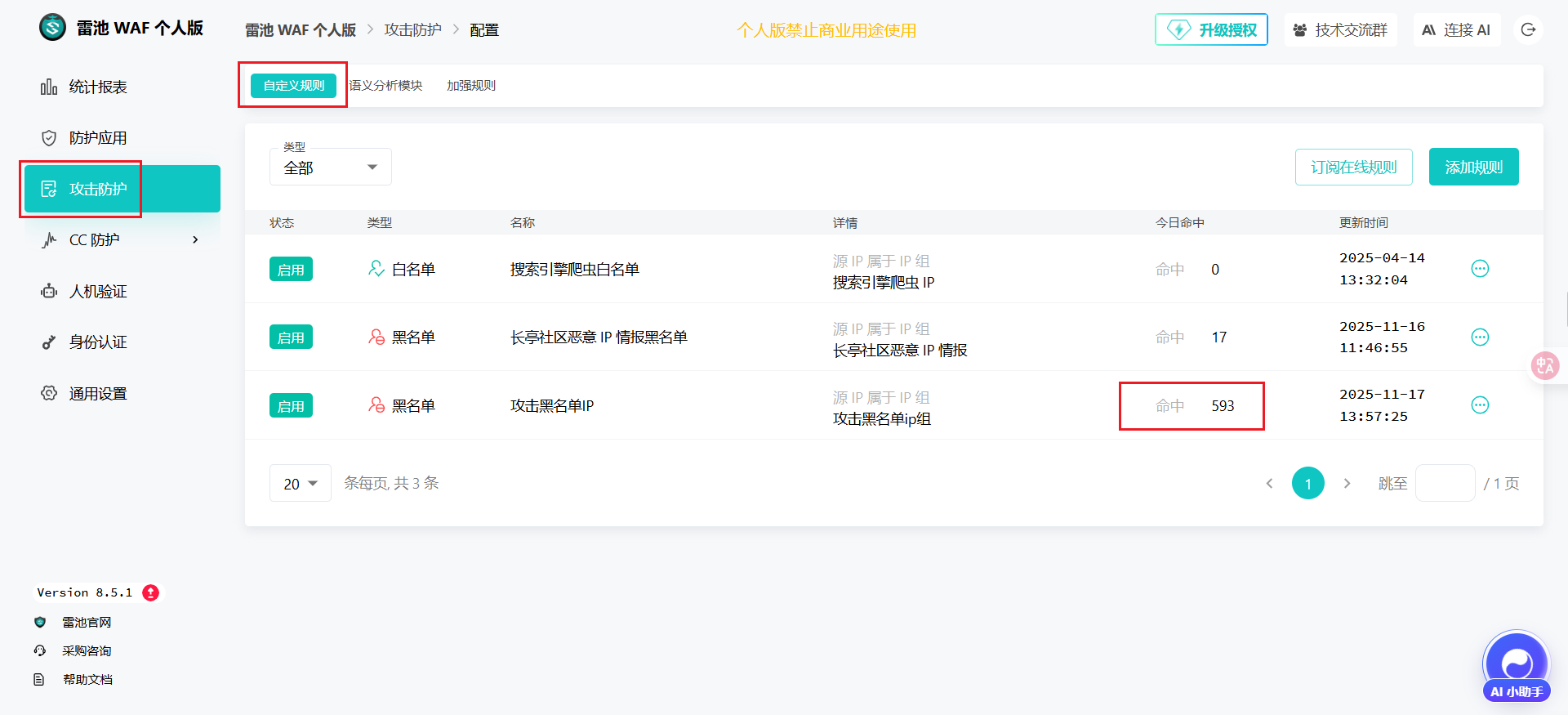The image size is (1568, 715).
Task: Click the version update alert icon
Action: (x=150, y=592)
